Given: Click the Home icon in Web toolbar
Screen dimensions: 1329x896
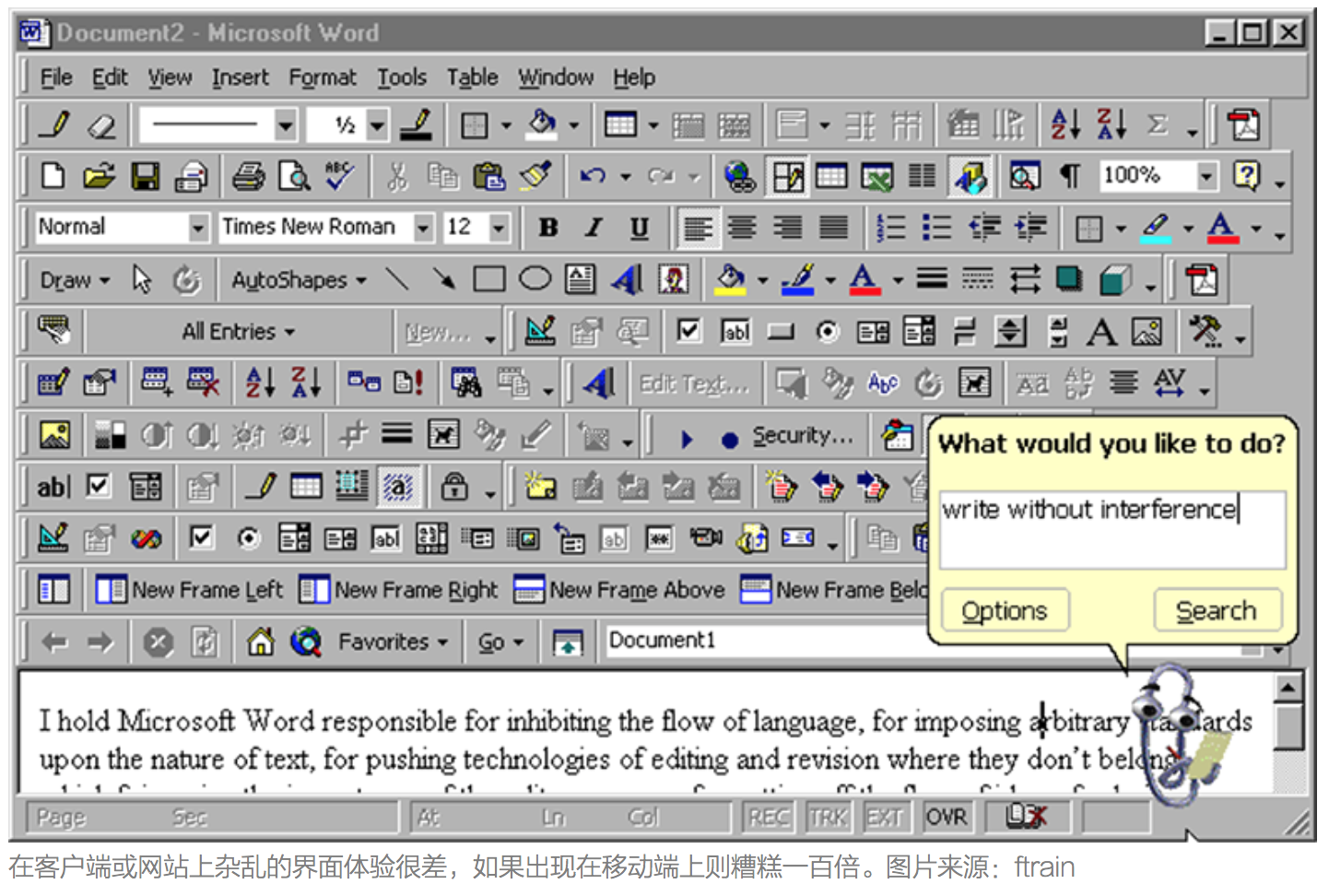Looking at the screenshot, I should tap(261, 641).
